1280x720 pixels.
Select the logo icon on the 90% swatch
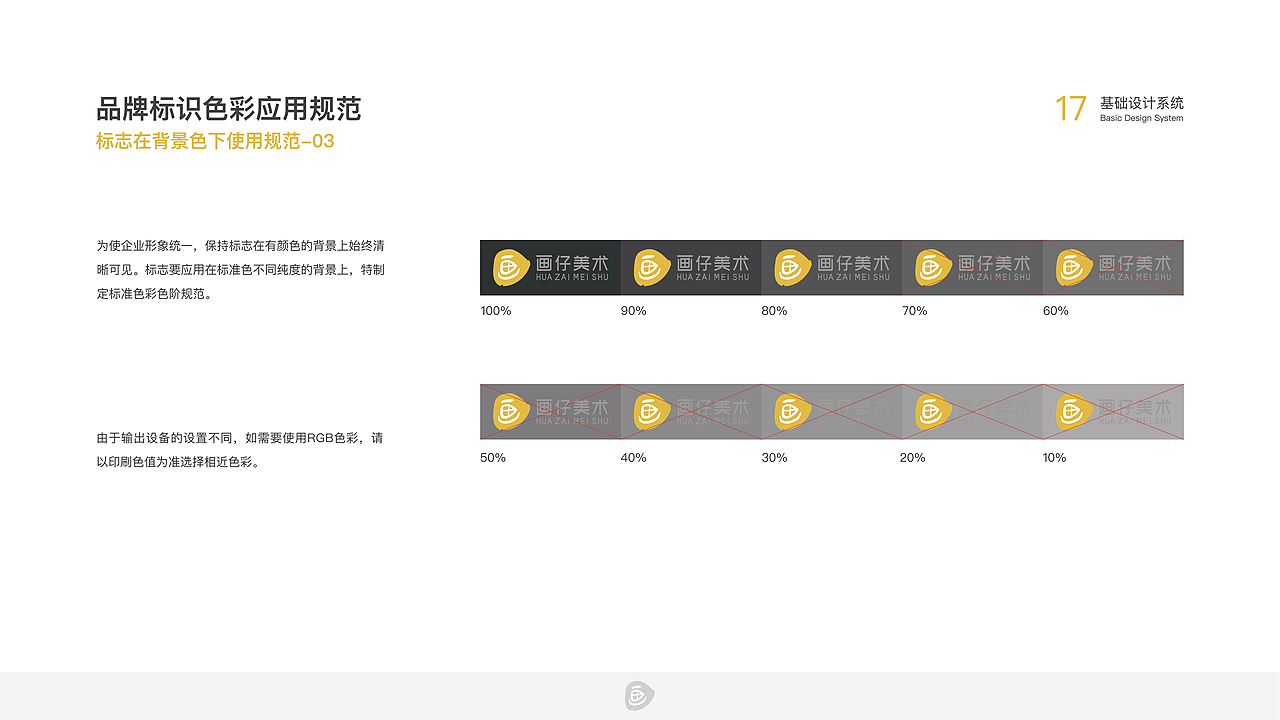(651, 267)
